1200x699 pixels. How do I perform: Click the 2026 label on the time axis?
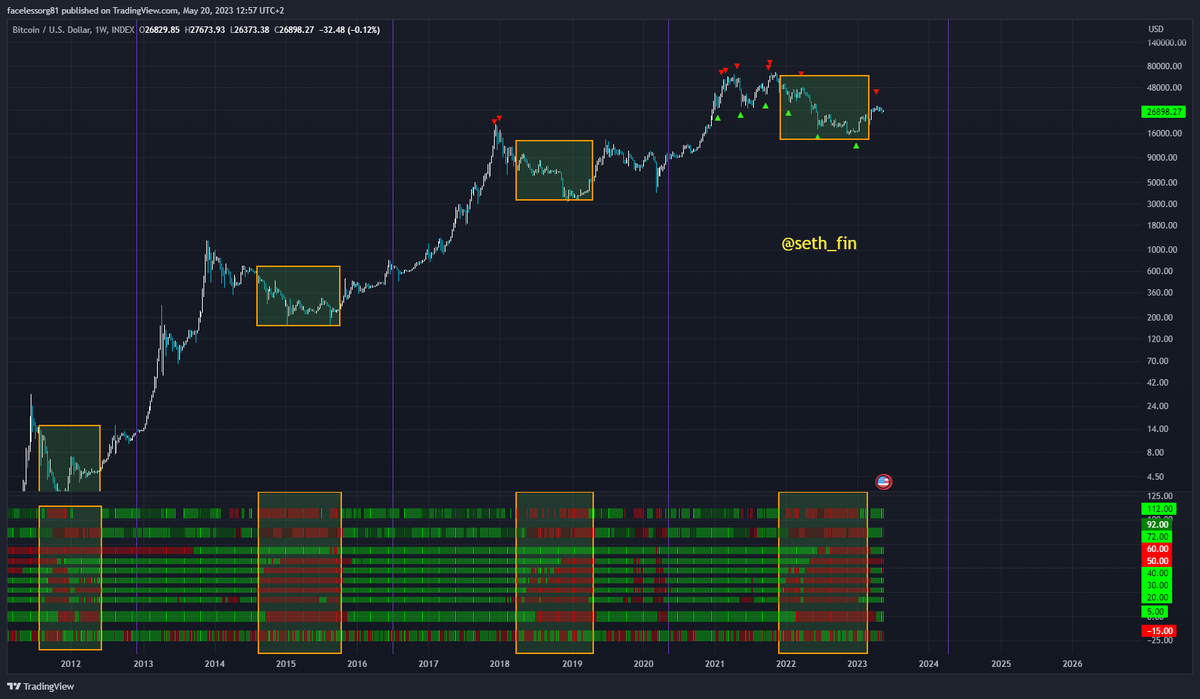point(1072,664)
